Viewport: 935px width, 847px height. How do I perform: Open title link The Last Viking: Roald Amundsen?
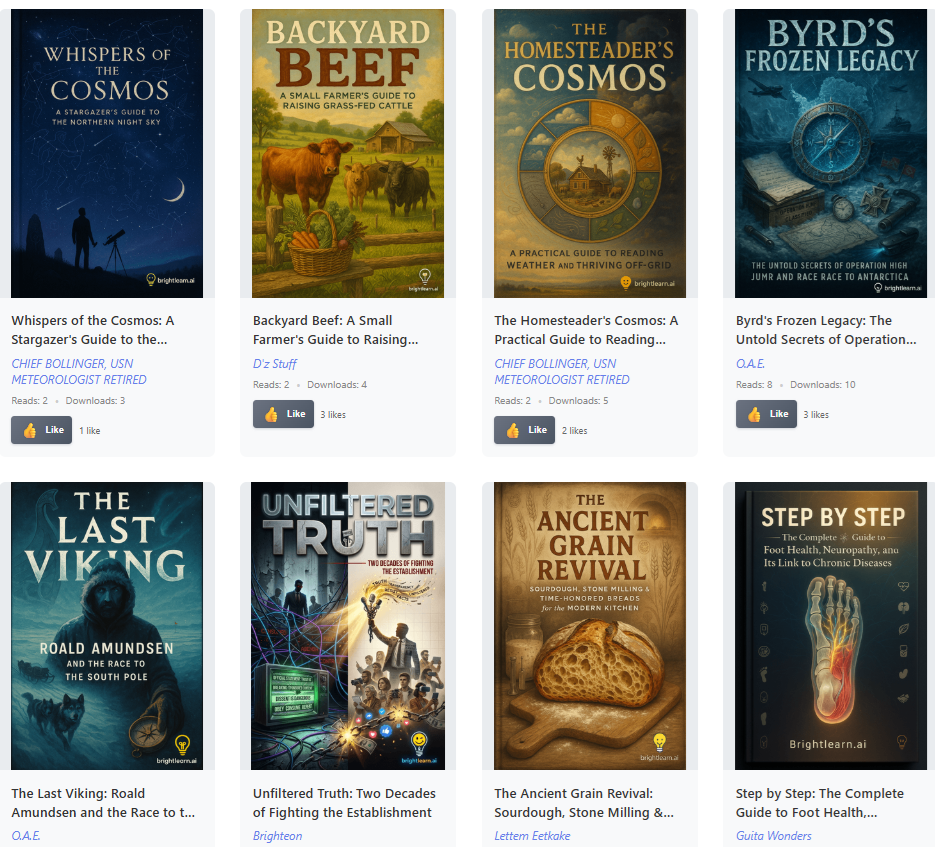[103, 803]
